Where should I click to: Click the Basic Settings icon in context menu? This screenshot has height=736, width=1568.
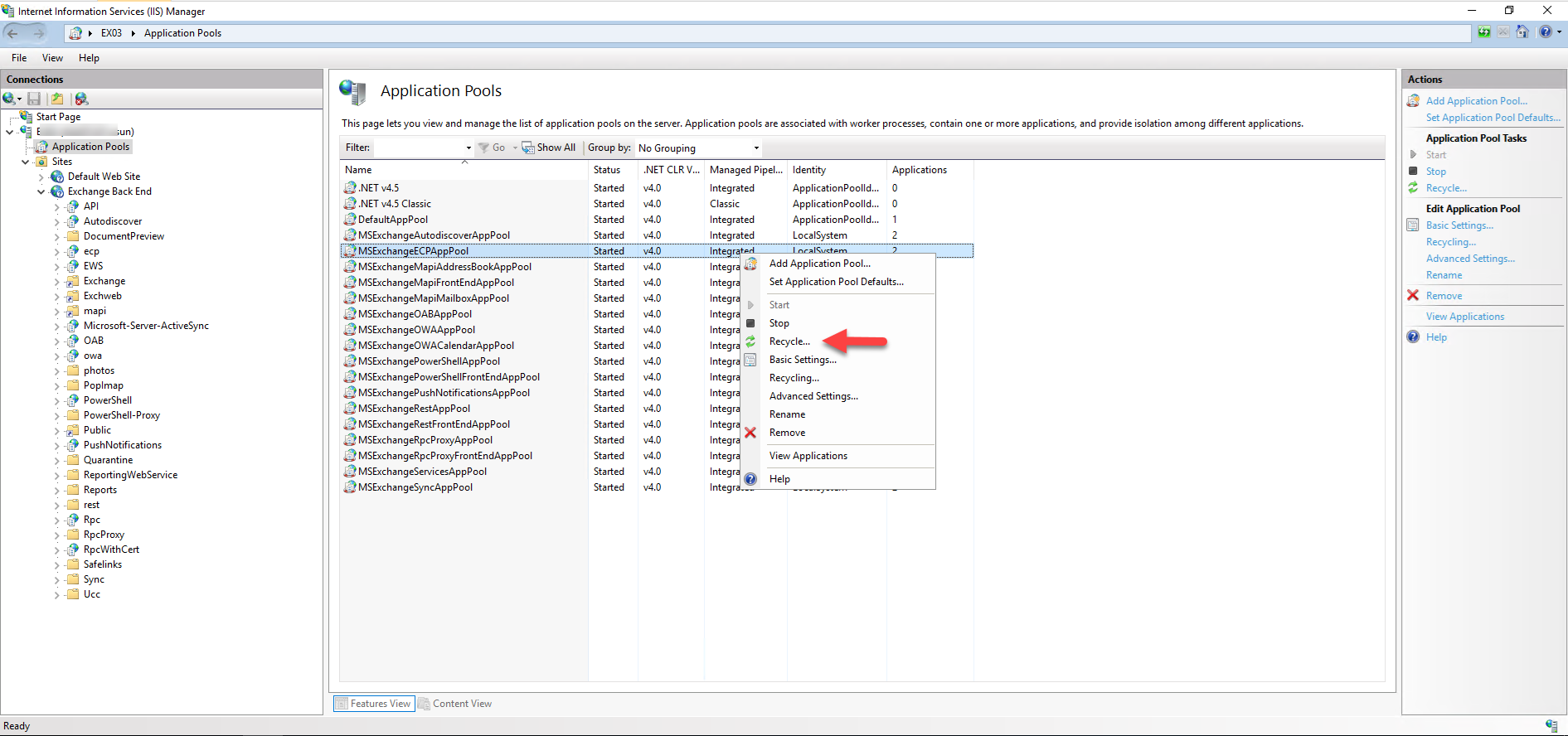pos(750,360)
